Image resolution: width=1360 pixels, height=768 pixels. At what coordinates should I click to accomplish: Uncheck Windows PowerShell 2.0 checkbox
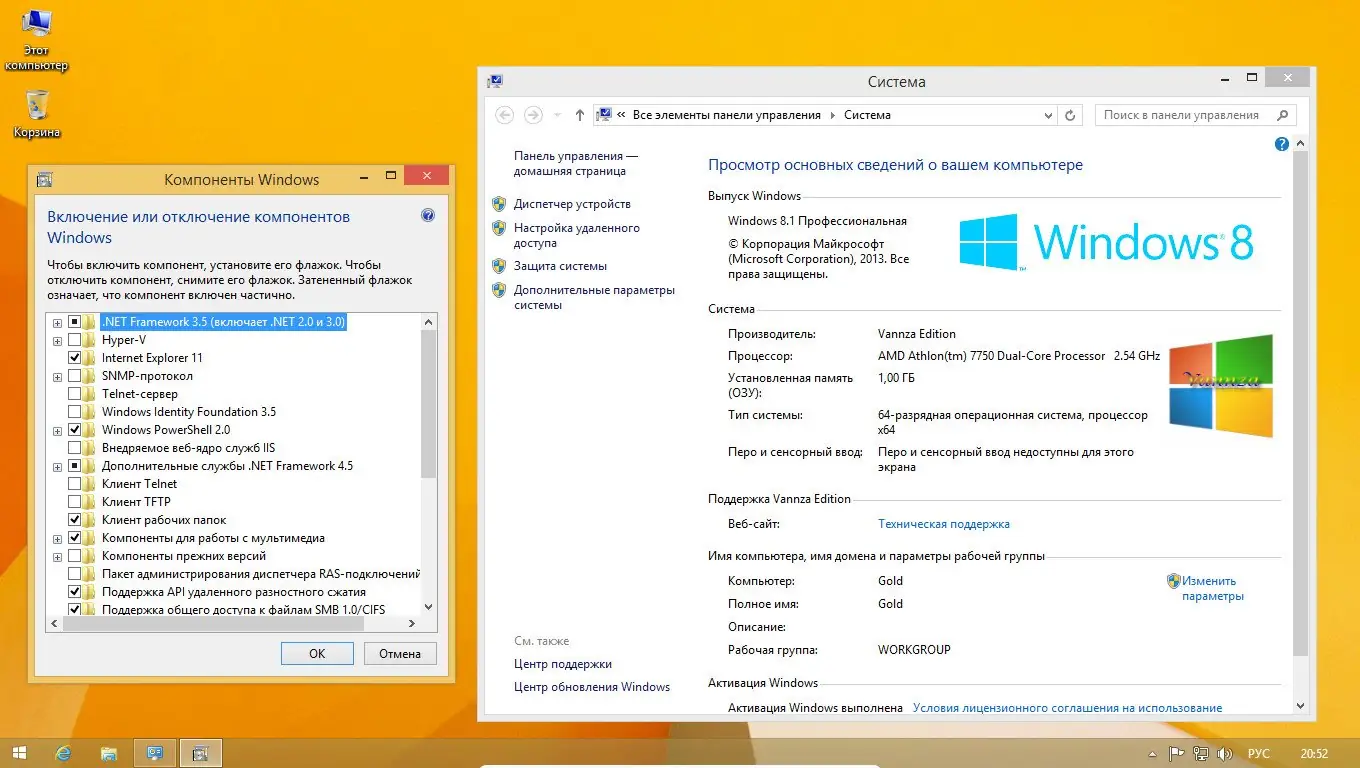click(74, 430)
